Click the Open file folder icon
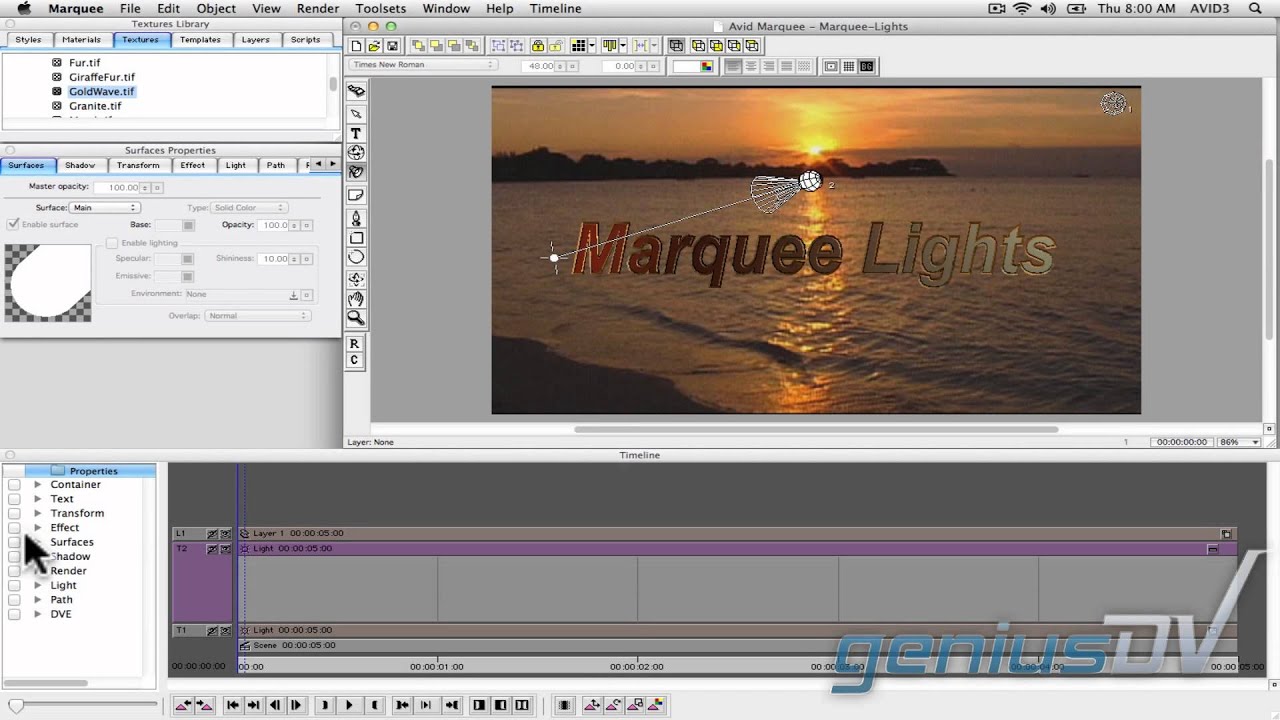This screenshot has width=1280, height=720. (374, 46)
